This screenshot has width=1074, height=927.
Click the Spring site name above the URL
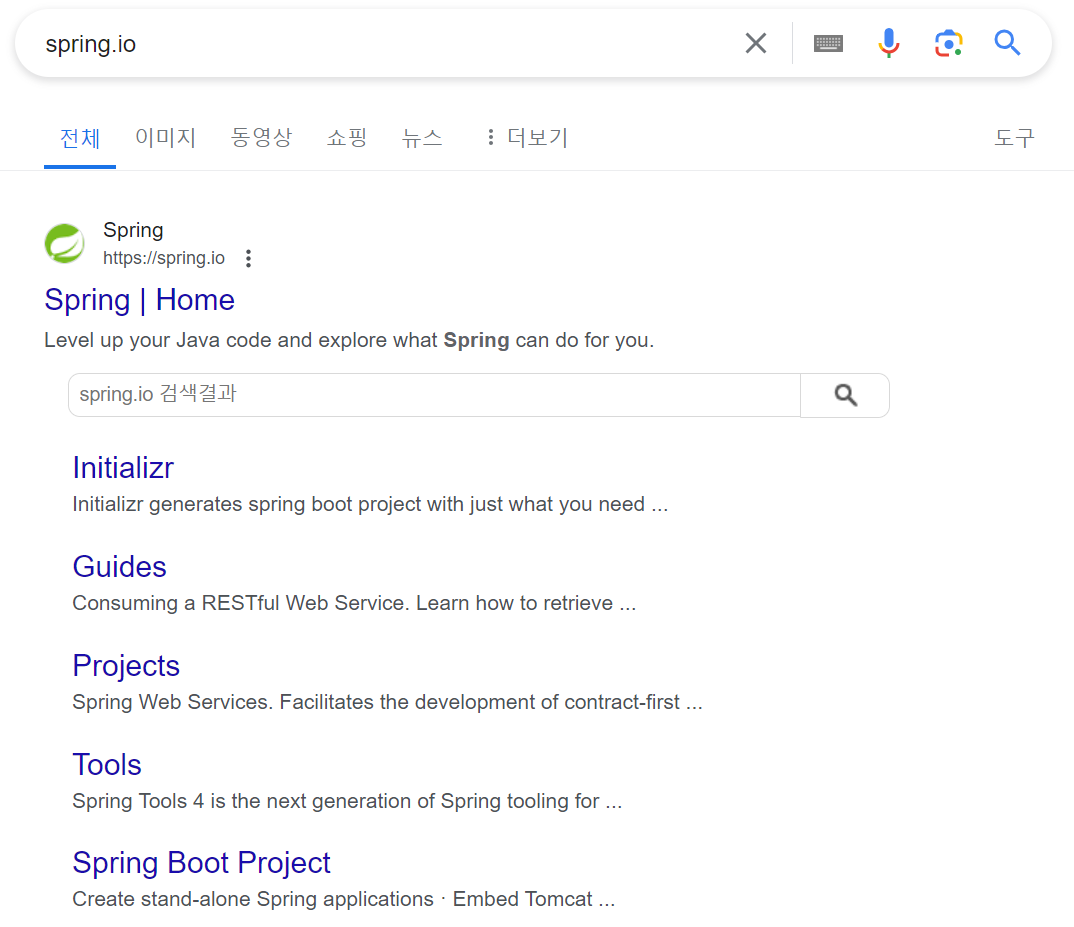[x=133, y=230]
